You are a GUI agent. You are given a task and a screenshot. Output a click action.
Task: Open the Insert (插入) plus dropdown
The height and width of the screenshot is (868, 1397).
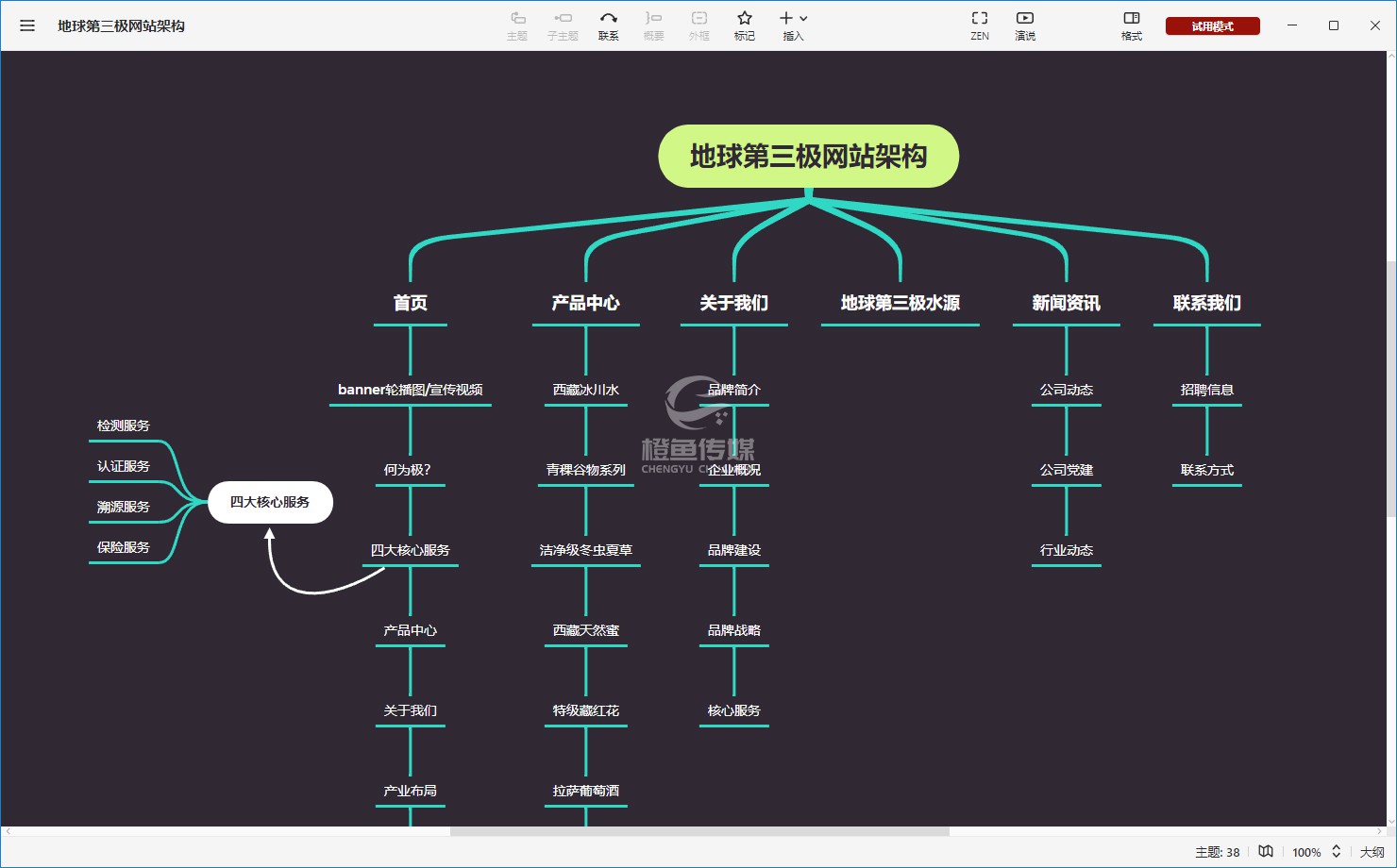coord(793,25)
